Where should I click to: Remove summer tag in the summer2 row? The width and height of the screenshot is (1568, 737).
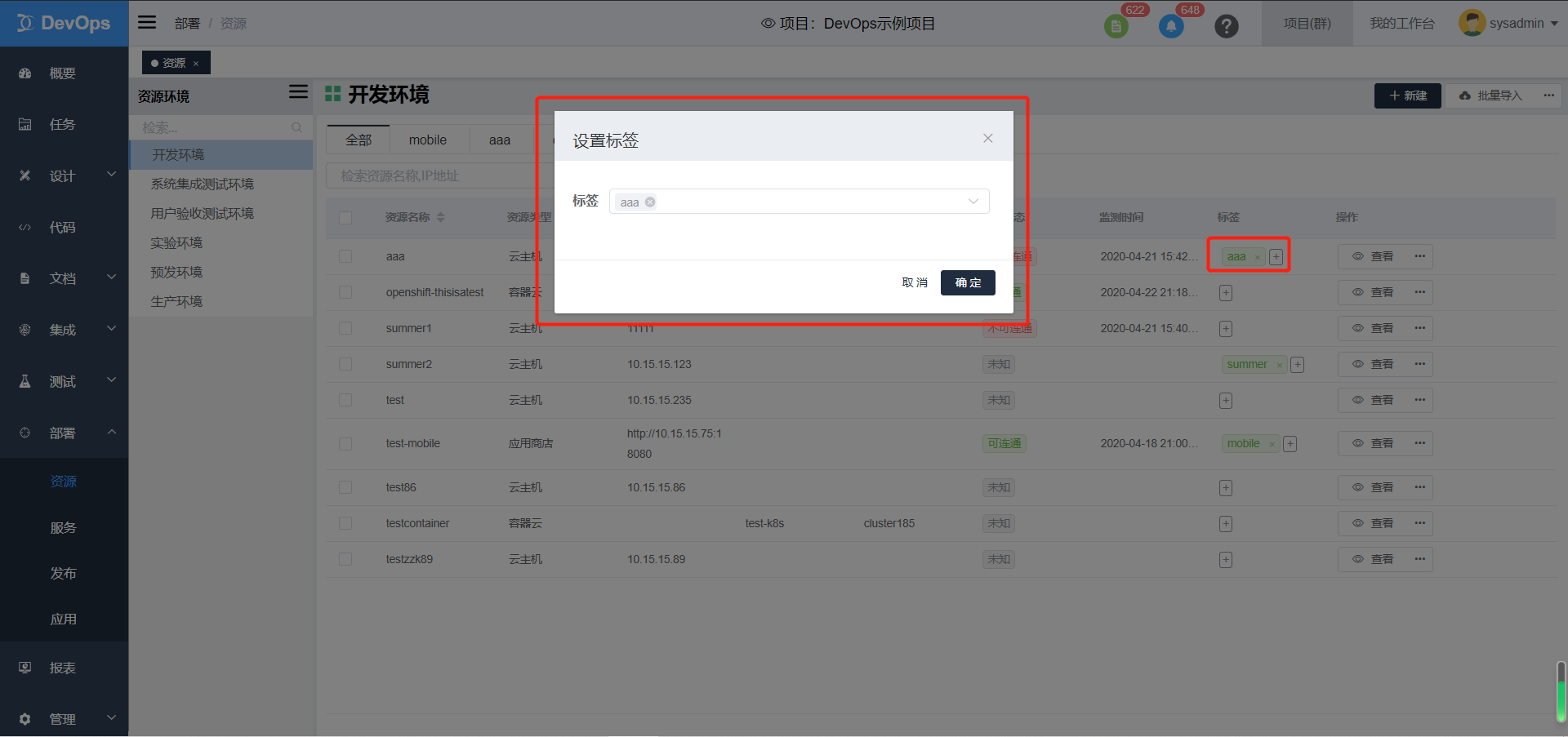tap(1279, 365)
